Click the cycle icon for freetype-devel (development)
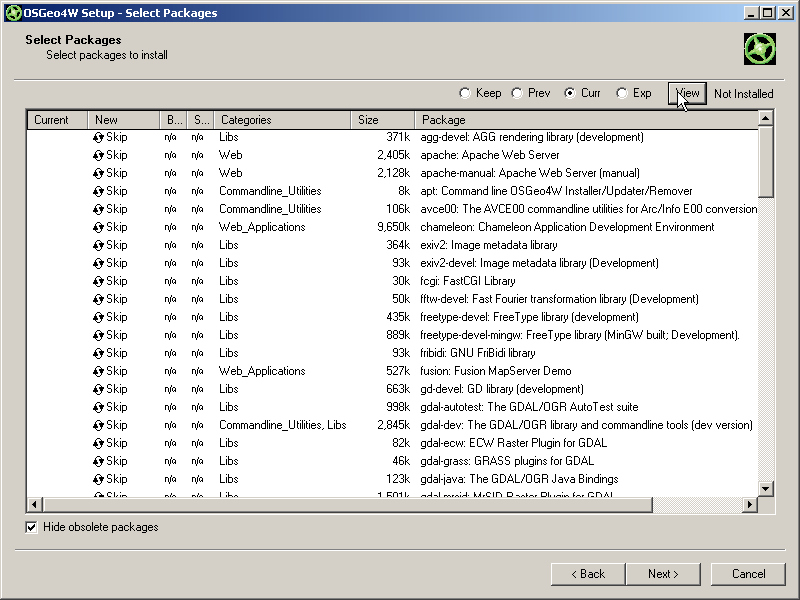Viewport: 800px width, 600px height. [98, 317]
